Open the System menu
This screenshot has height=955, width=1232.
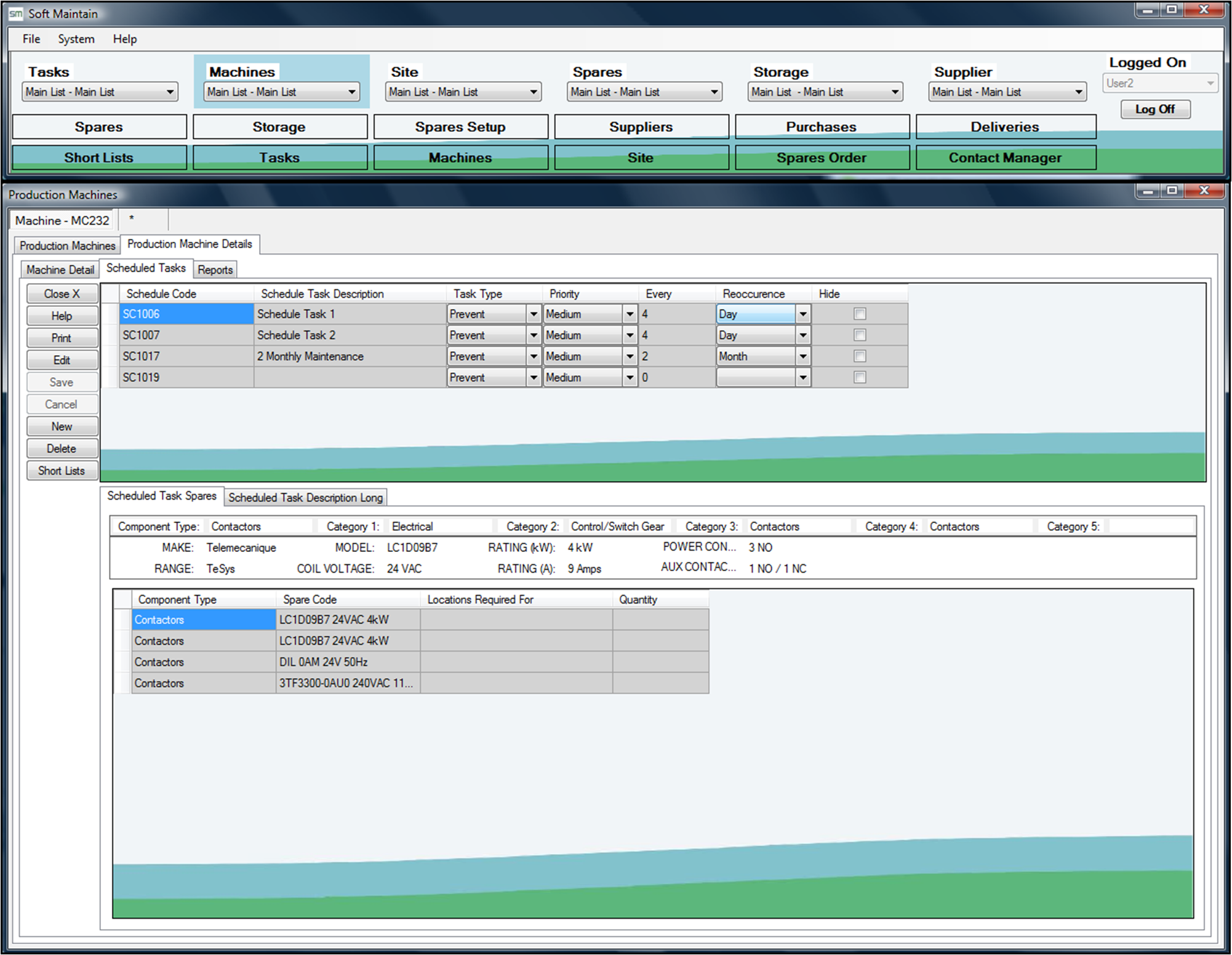pos(76,39)
